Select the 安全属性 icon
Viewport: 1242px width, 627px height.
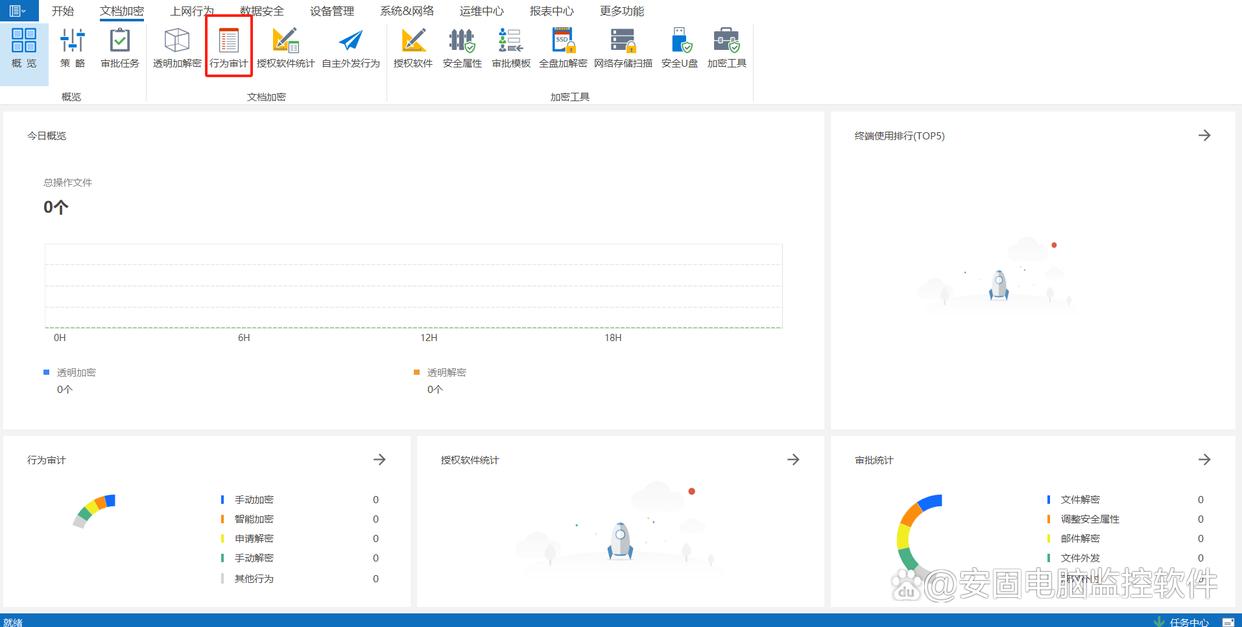click(462, 47)
